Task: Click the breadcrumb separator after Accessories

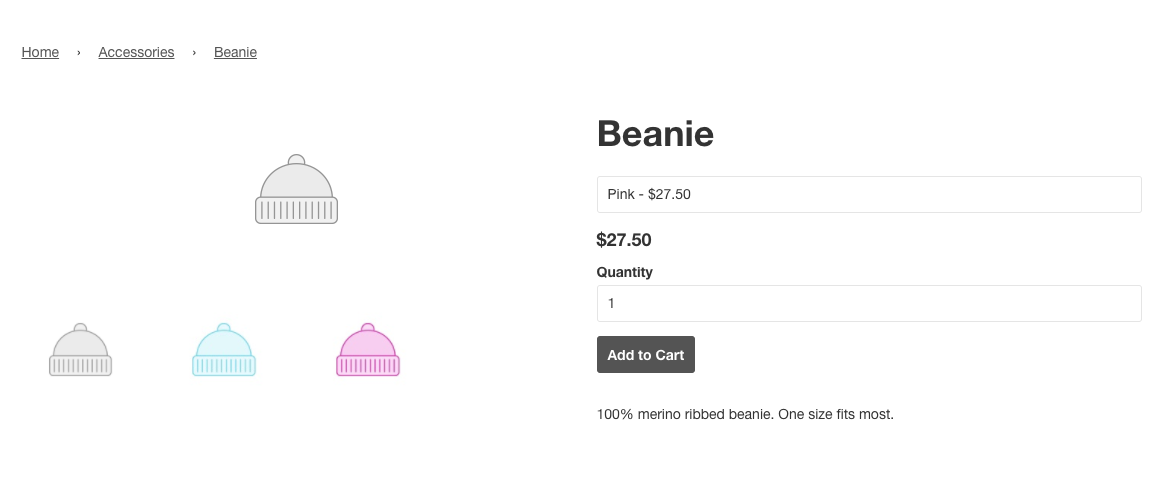Action: click(194, 53)
